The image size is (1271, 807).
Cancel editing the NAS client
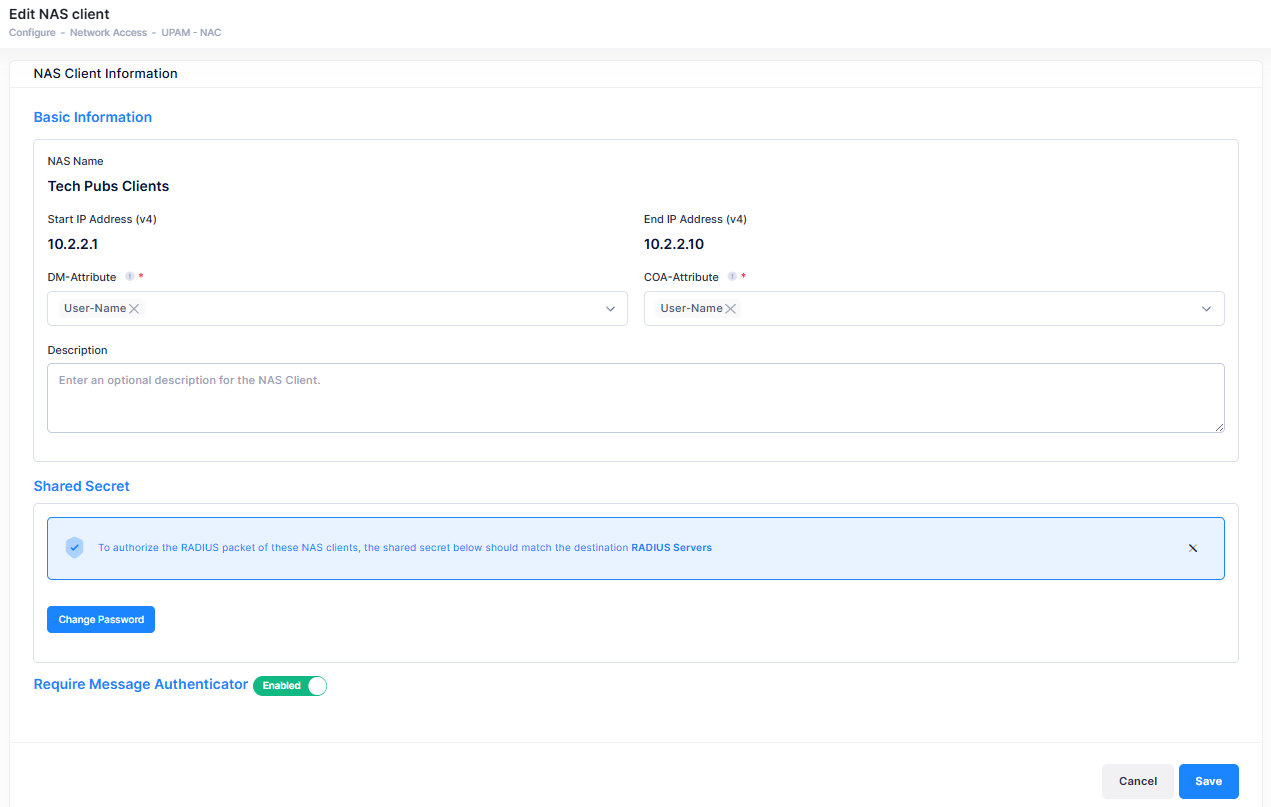pyautogui.click(x=1137, y=781)
